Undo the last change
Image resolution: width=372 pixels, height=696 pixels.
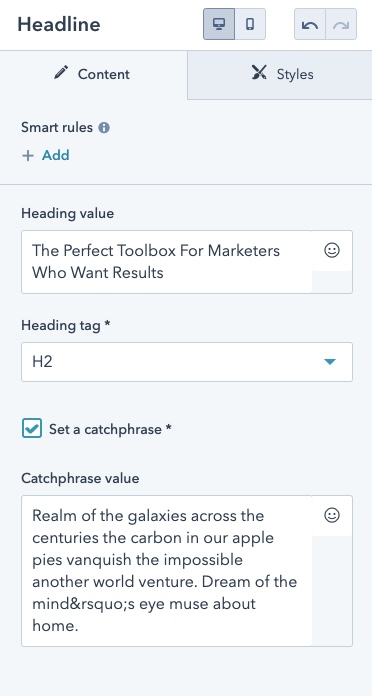tap(310, 24)
